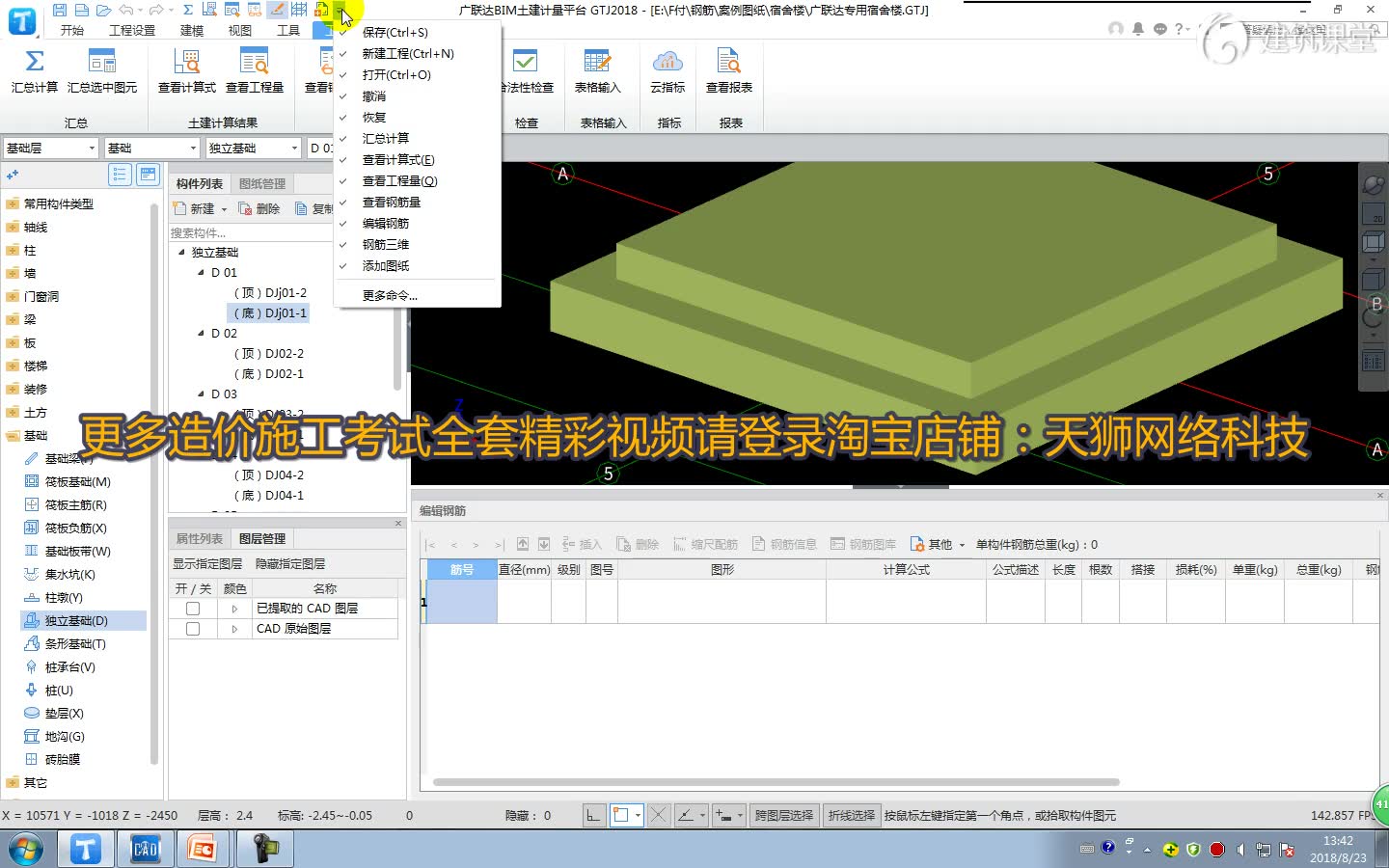
Task: Click the redo arrow in quick access toolbar
Action: click(x=156, y=10)
